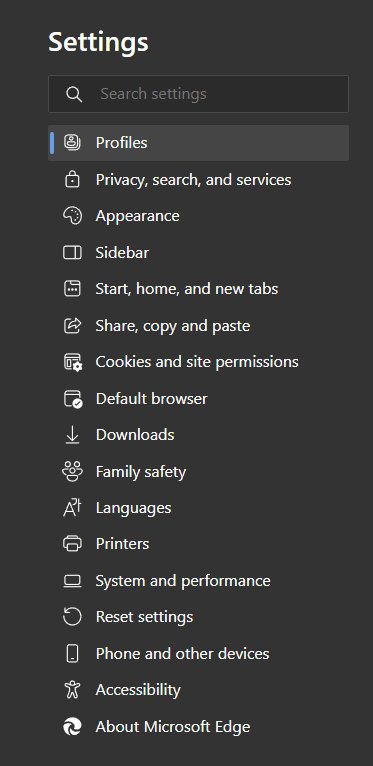Click the Reset settings circular arrow icon

72,617
